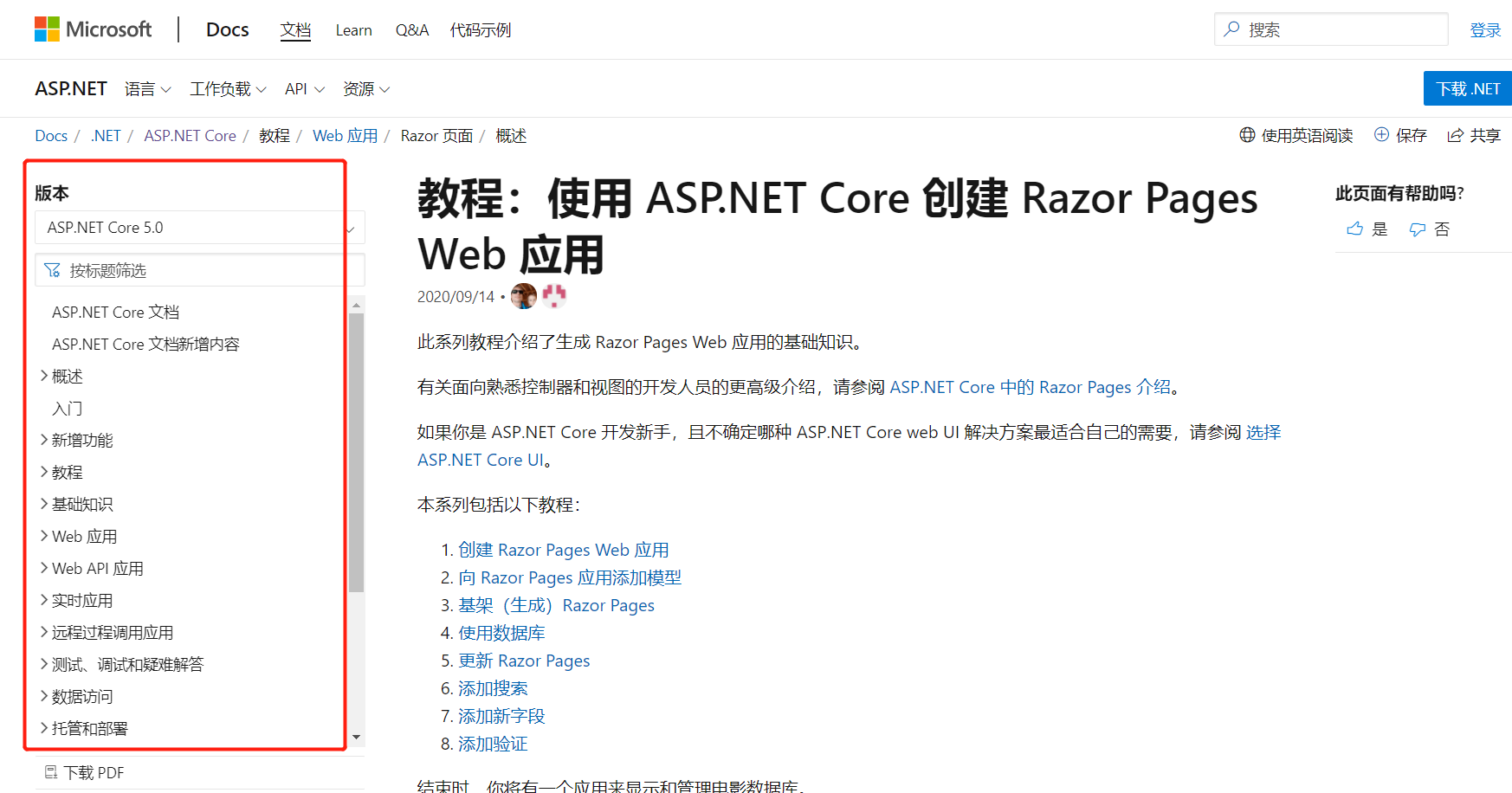Click the search magnifier icon
This screenshot has width=1512, height=793.
(1231, 29)
